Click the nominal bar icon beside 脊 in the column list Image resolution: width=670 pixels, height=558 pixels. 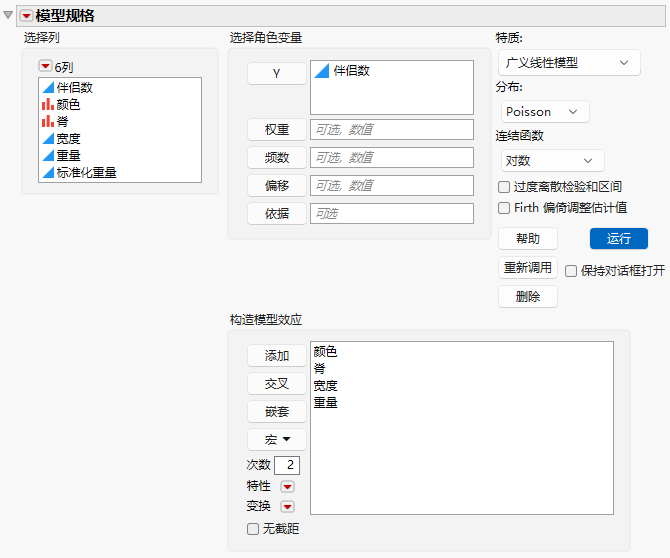pos(48,121)
